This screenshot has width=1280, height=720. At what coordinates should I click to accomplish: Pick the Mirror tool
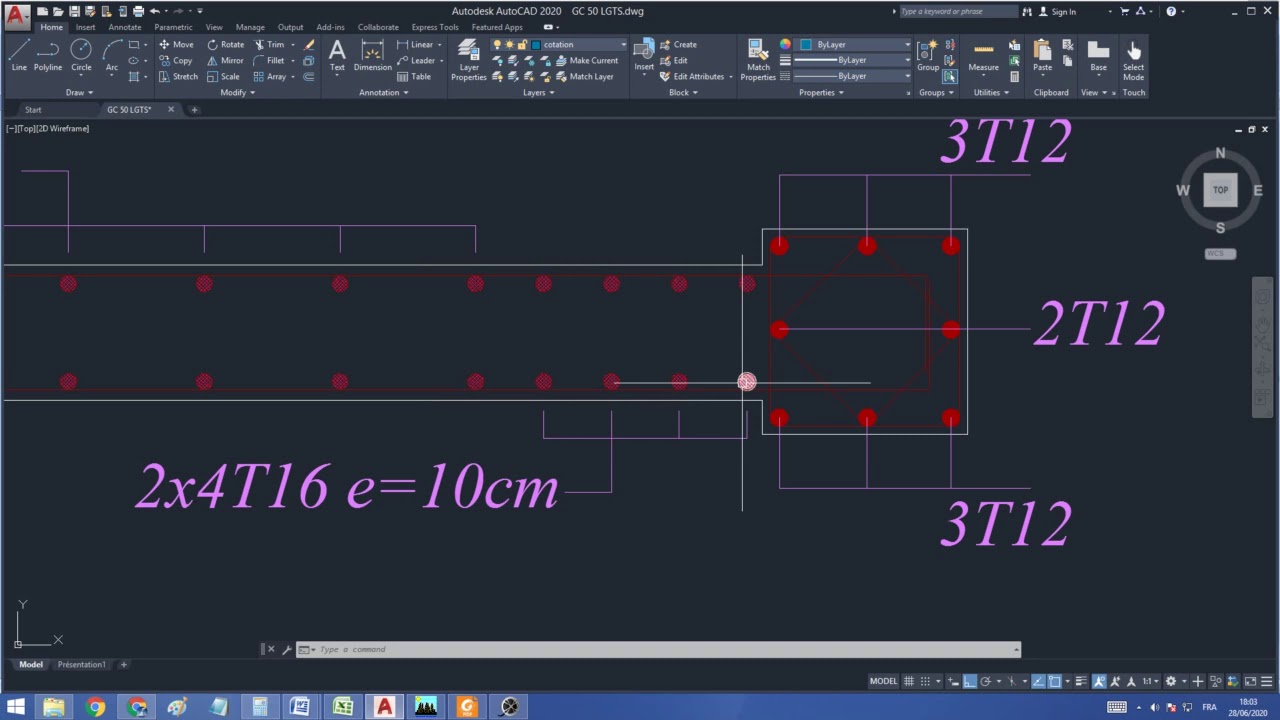pyautogui.click(x=224, y=61)
